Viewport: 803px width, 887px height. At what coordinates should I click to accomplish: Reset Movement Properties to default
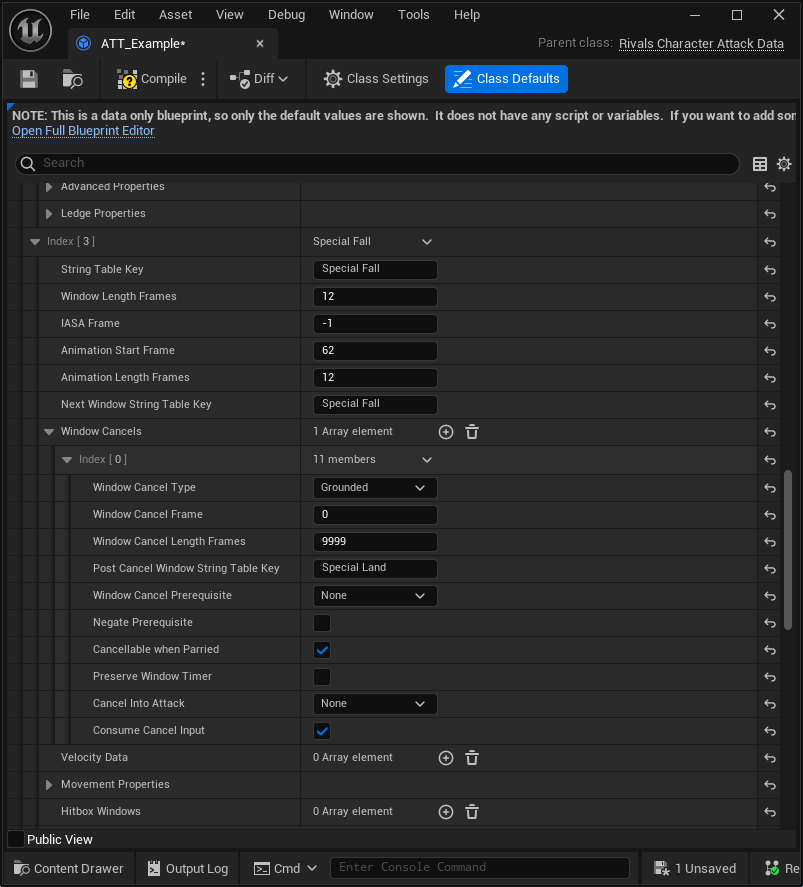coord(770,785)
